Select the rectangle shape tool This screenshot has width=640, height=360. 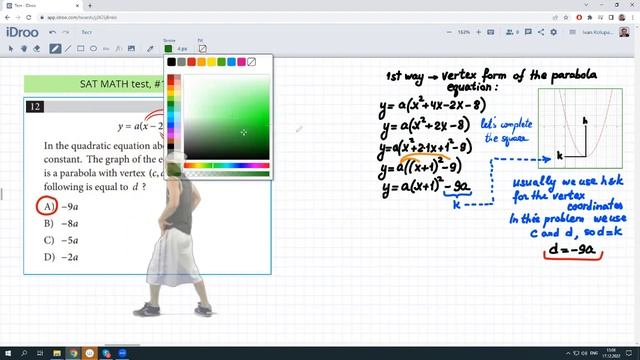click(x=81, y=49)
